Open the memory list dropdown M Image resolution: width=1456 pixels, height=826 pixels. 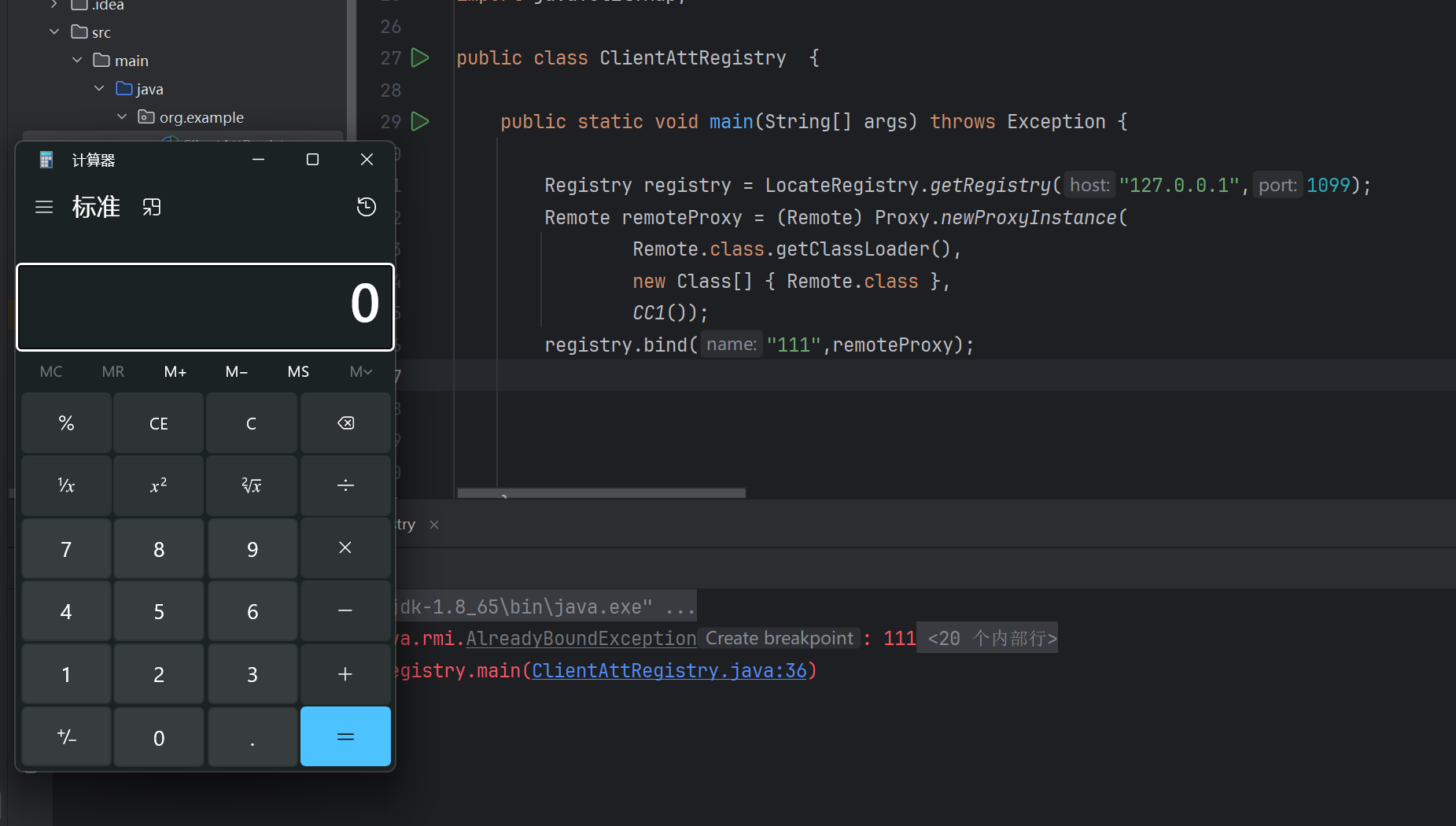360,371
